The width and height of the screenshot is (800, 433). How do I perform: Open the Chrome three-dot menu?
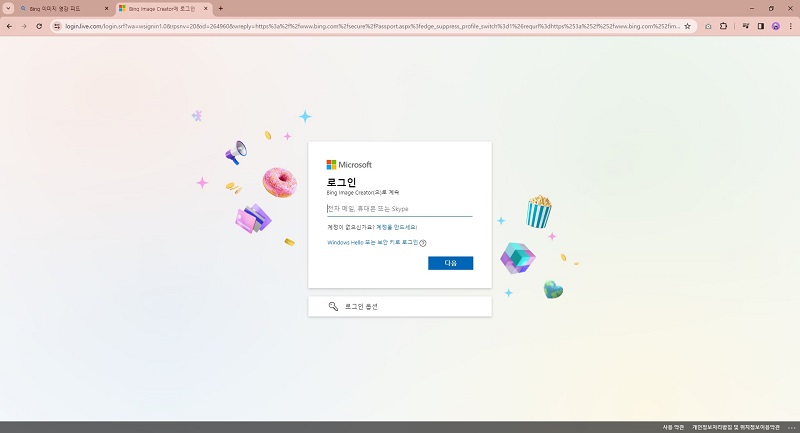791,26
